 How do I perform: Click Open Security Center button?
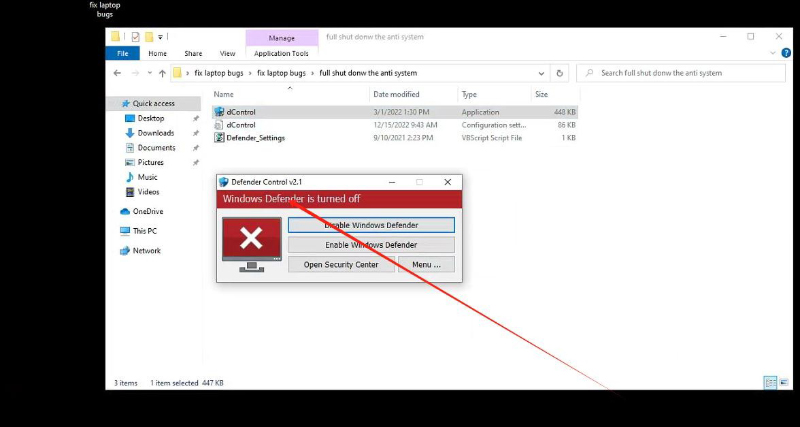[x=341, y=265]
